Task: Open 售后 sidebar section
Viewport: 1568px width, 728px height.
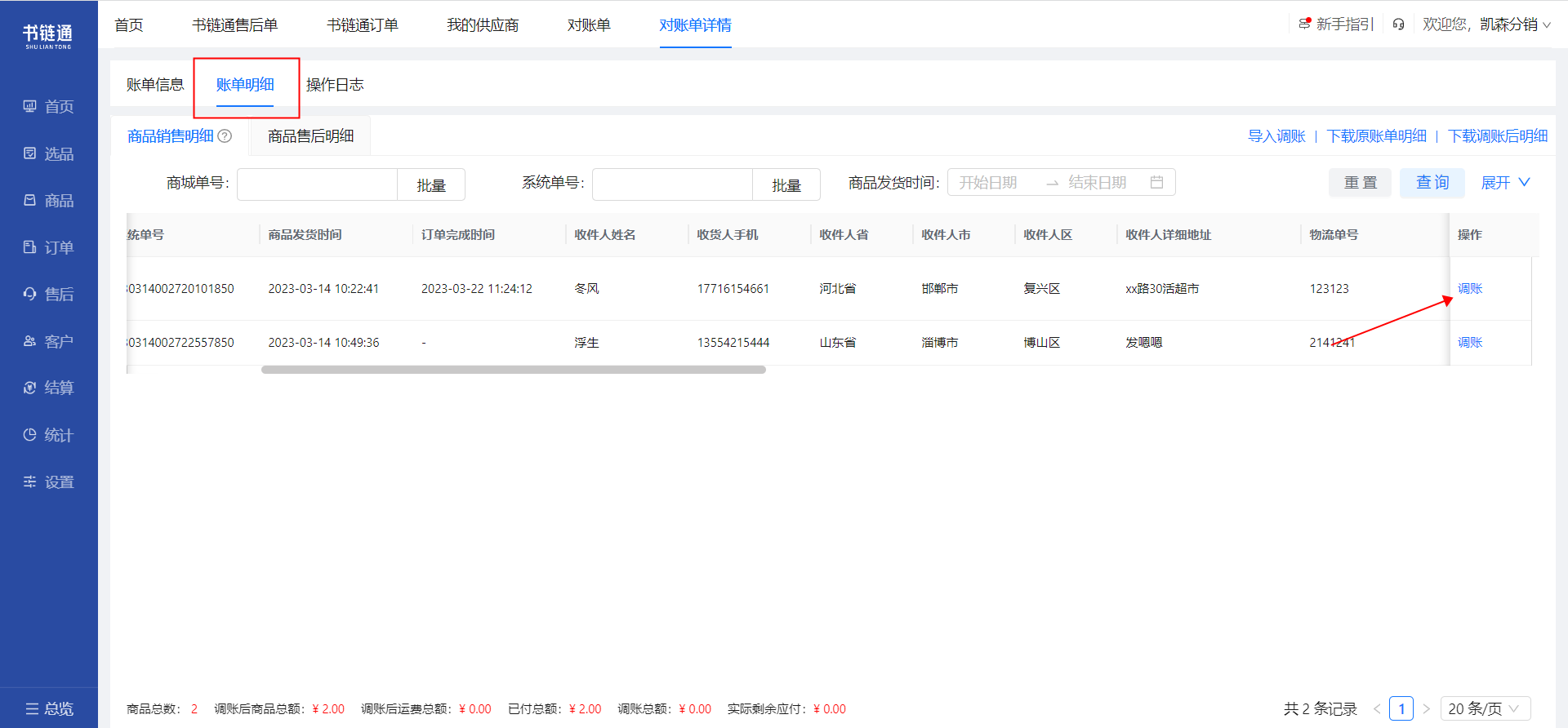Action: pyautogui.click(x=49, y=294)
